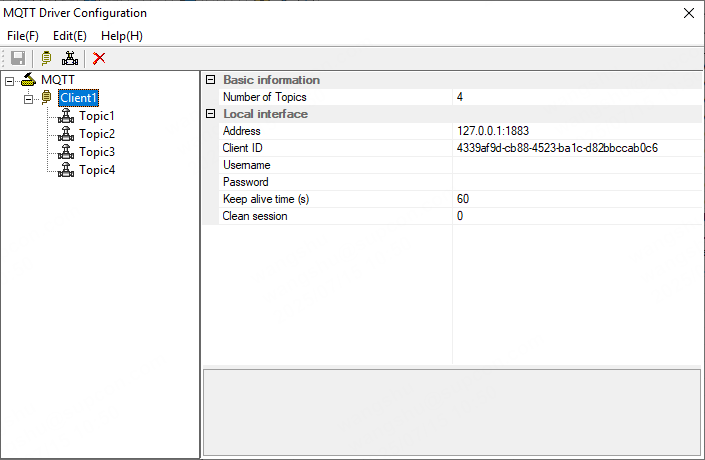Collapse the Local interface section
The height and width of the screenshot is (460, 705).
click(210, 114)
